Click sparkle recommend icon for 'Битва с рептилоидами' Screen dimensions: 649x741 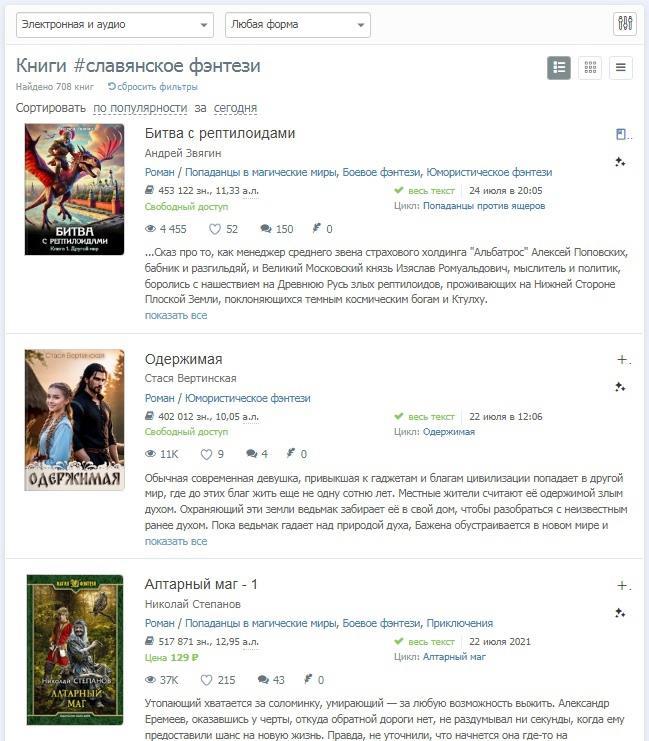coord(620,162)
